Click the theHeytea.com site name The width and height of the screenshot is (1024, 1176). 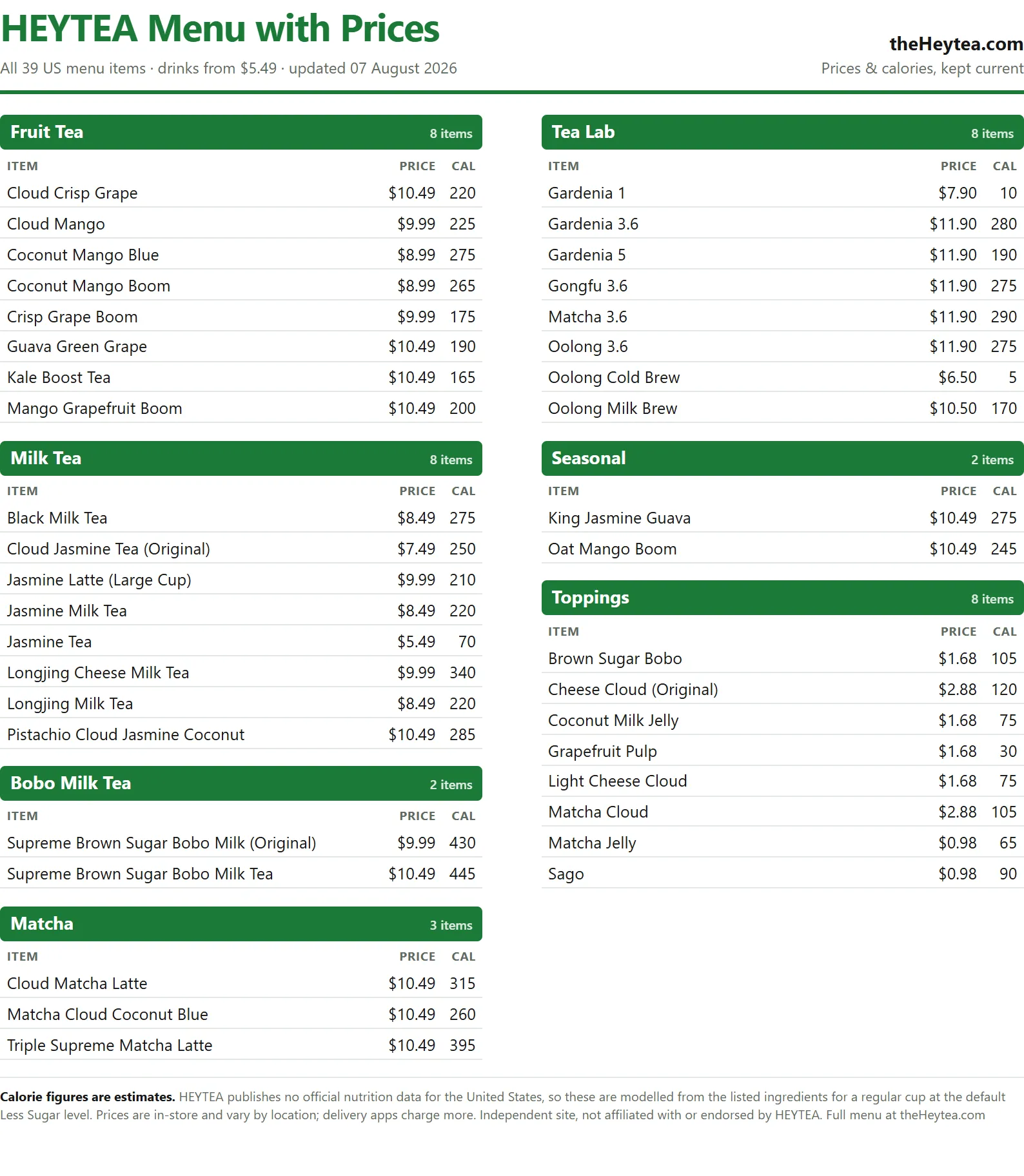[956, 44]
